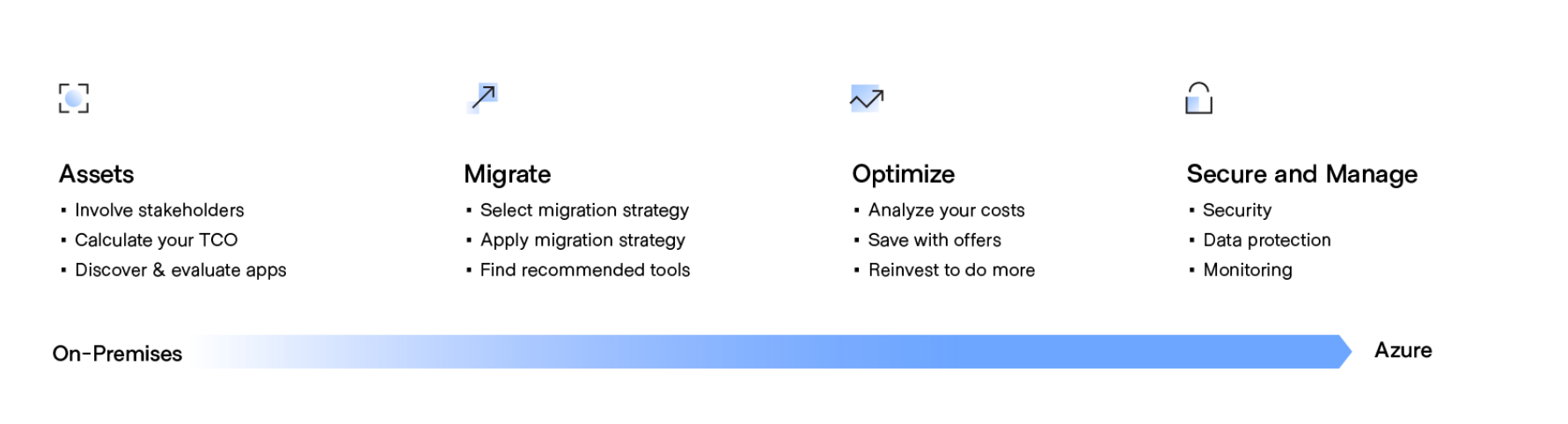Choose "Apply migration strategy" item
1568x424 pixels.
(x=583, y=240)
